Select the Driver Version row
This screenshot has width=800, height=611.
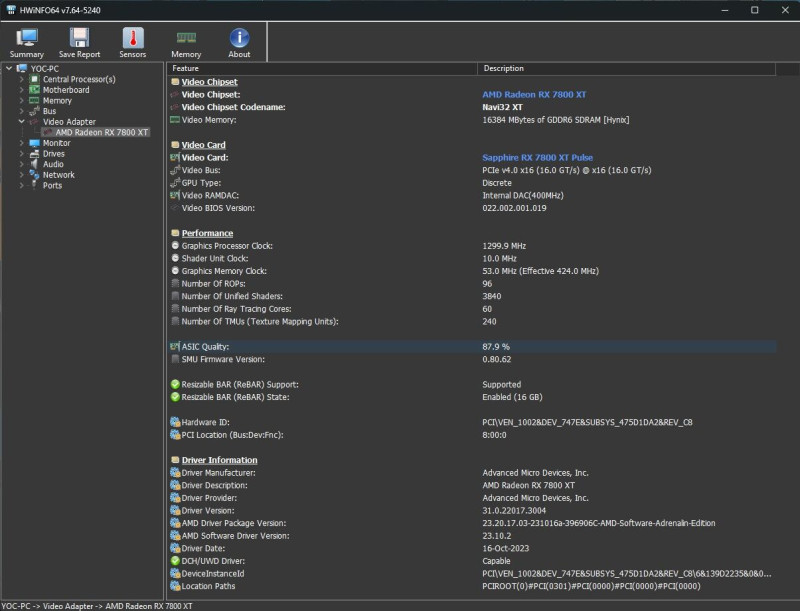click(472, 511)
